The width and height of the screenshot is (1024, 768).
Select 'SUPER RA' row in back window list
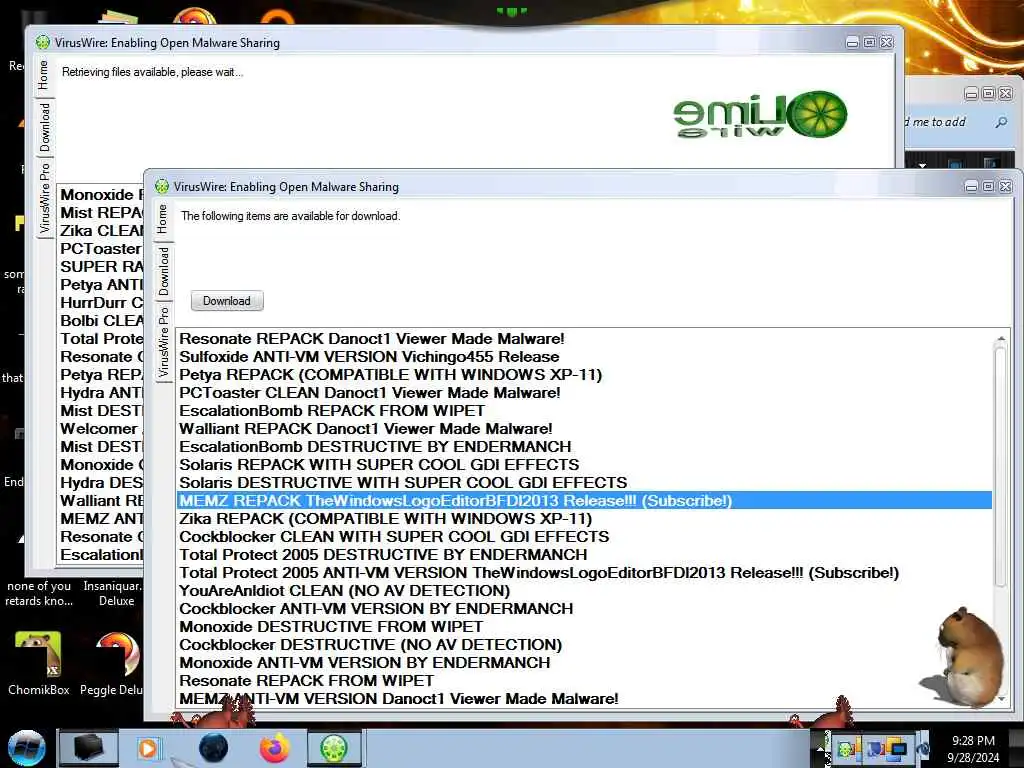101,267
